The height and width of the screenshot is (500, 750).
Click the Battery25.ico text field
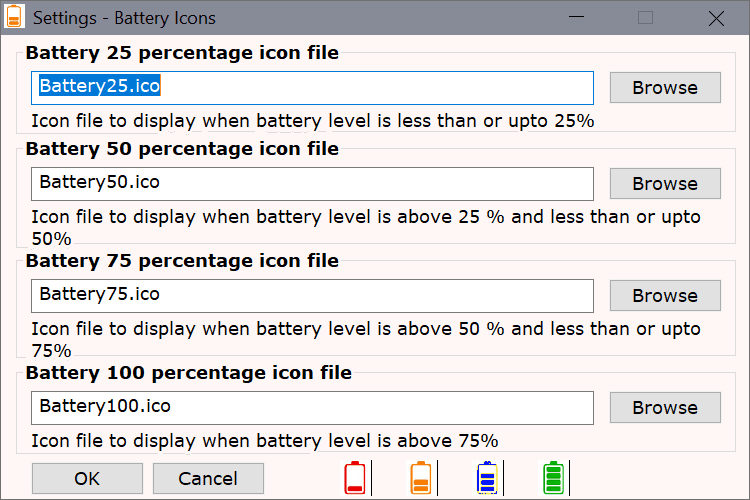[x=312, y=88]
